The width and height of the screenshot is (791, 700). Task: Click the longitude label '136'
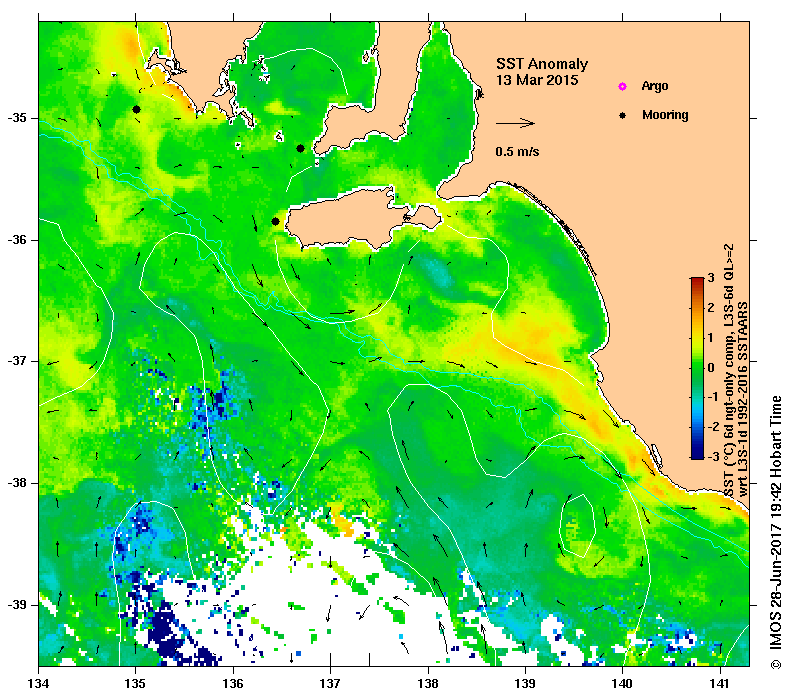(x=233, y=684)
